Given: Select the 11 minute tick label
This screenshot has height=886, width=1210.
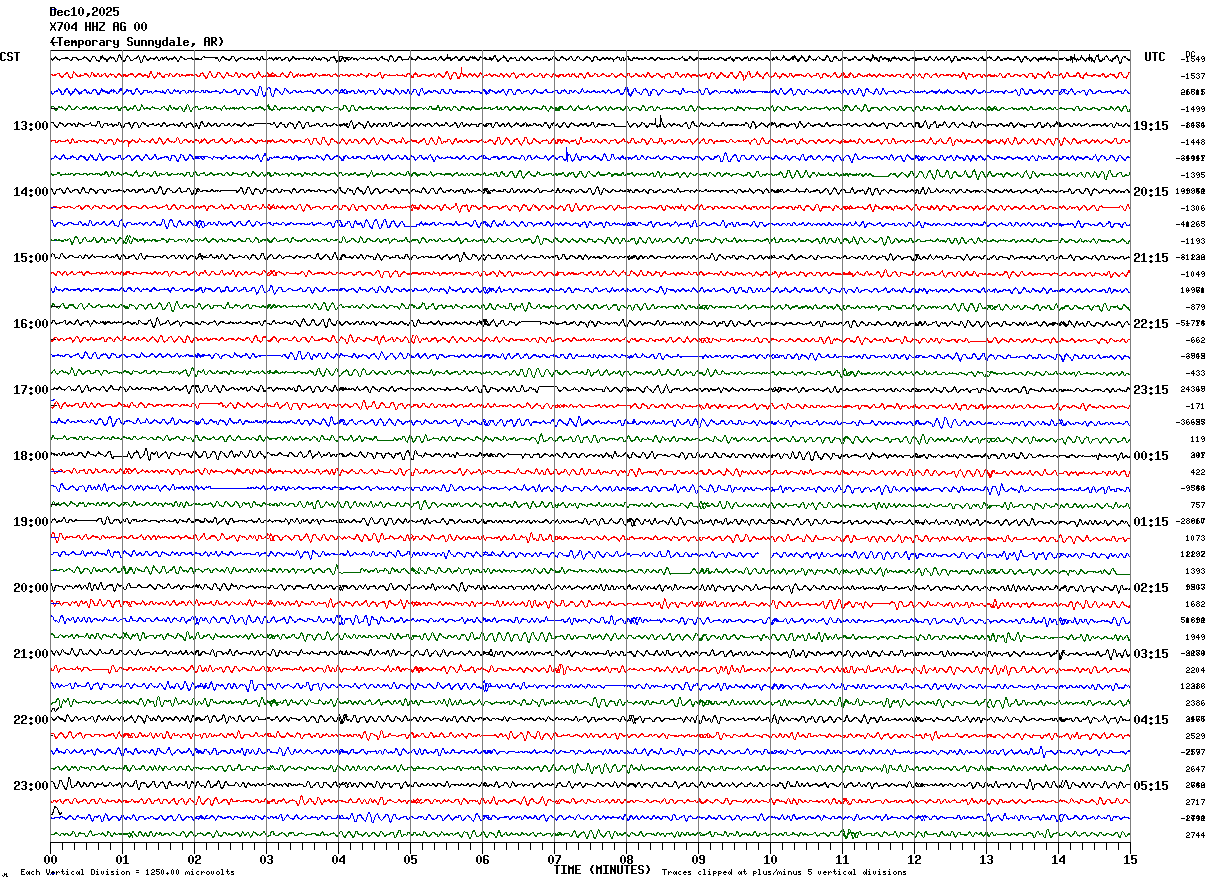Looking at the screenshot, I should (842, 860).
